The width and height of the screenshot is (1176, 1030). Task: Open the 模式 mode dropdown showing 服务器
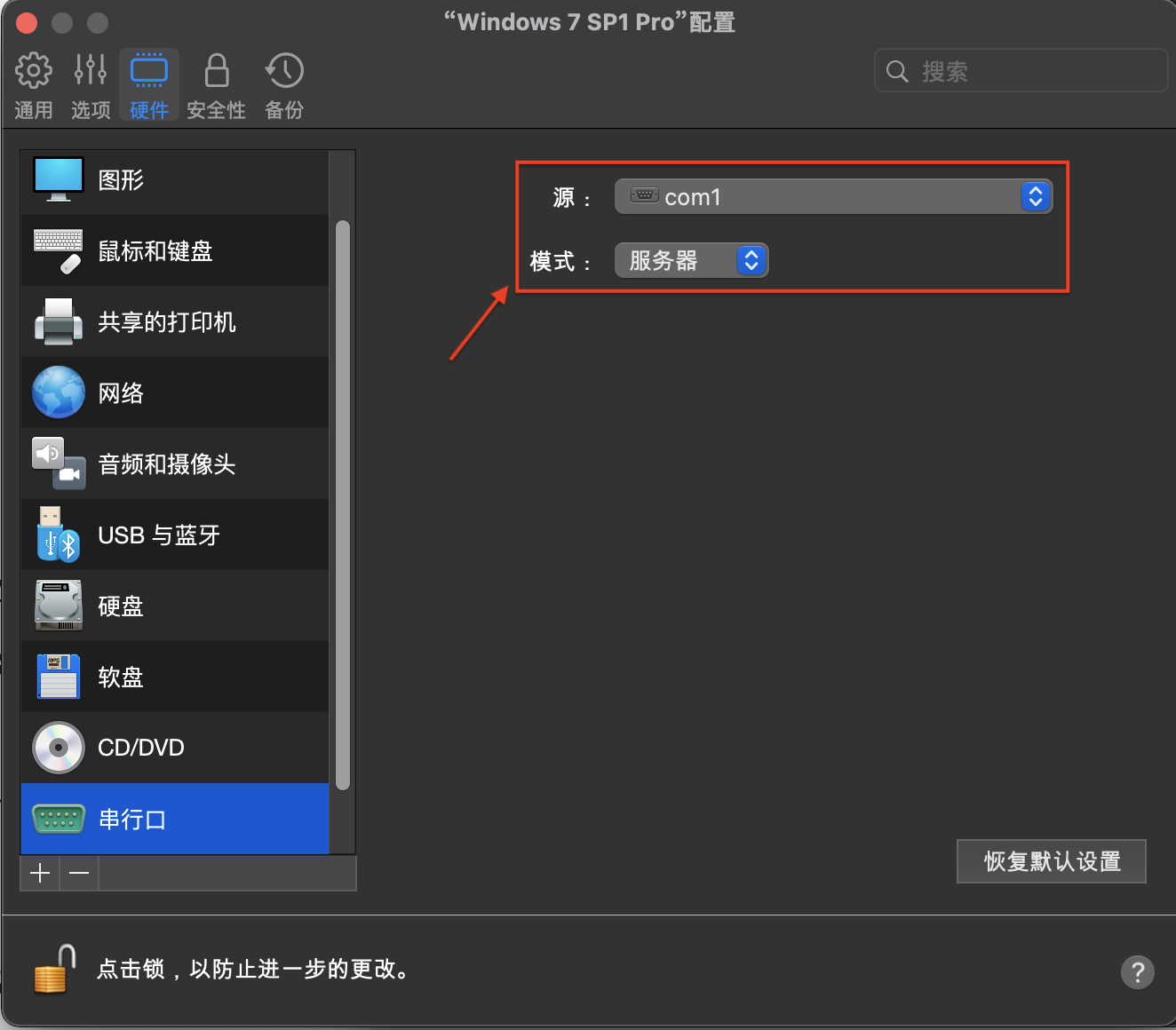pyautogui.click(x=691, y=260)
